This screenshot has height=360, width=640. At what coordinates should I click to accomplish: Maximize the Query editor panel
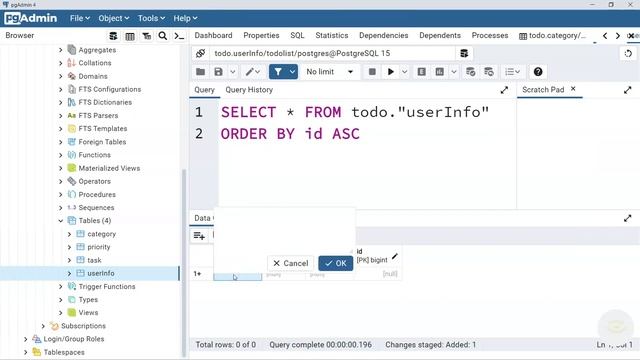tap(504, 90)
